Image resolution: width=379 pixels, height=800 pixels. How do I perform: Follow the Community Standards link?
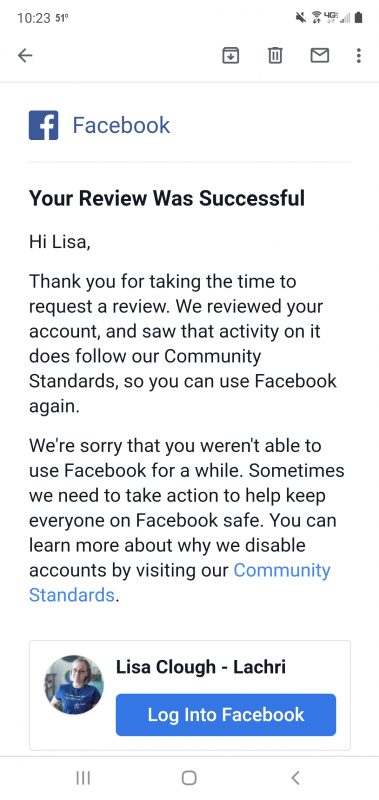(180, 582)
